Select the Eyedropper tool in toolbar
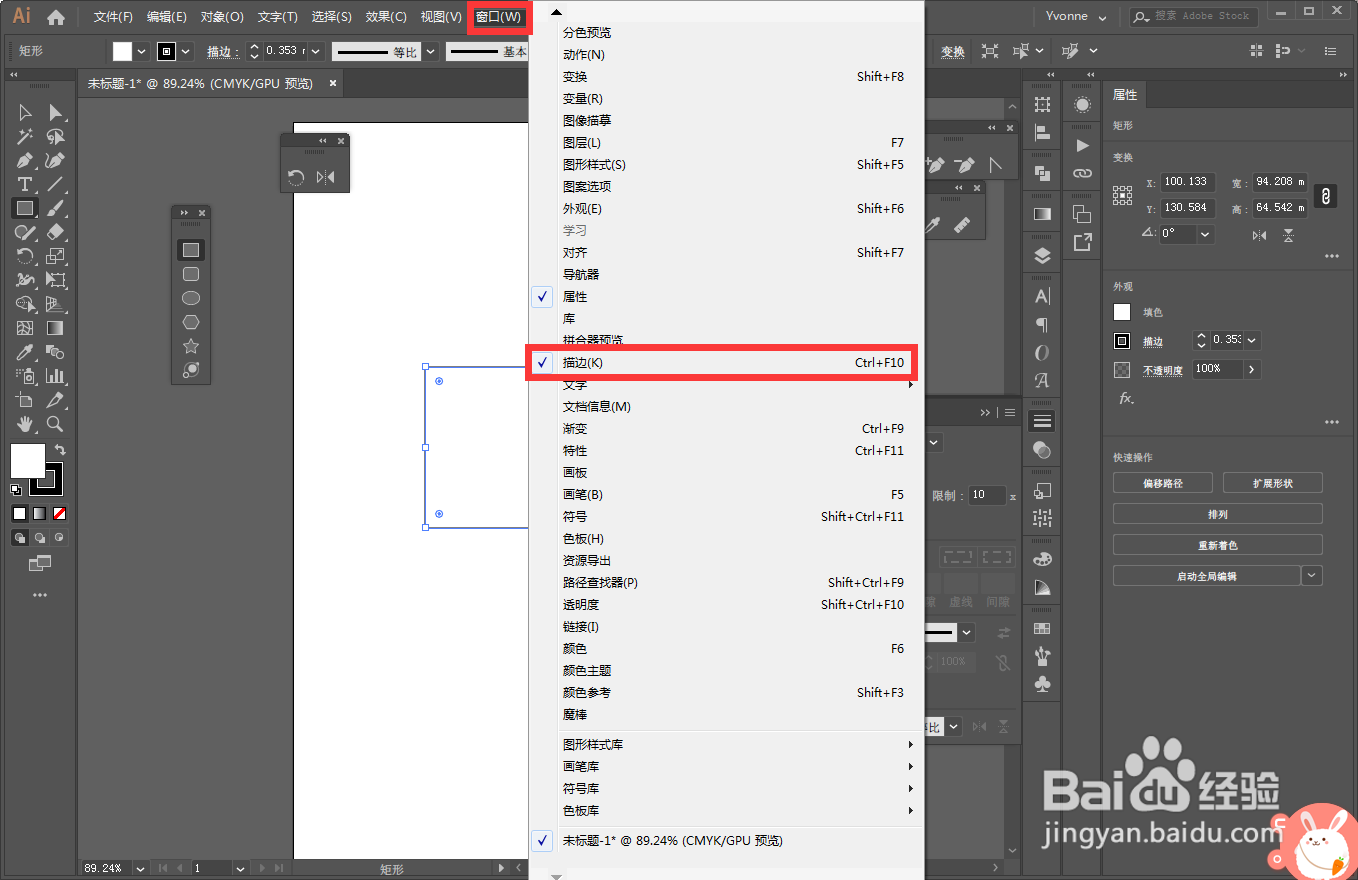 [25, 352]
